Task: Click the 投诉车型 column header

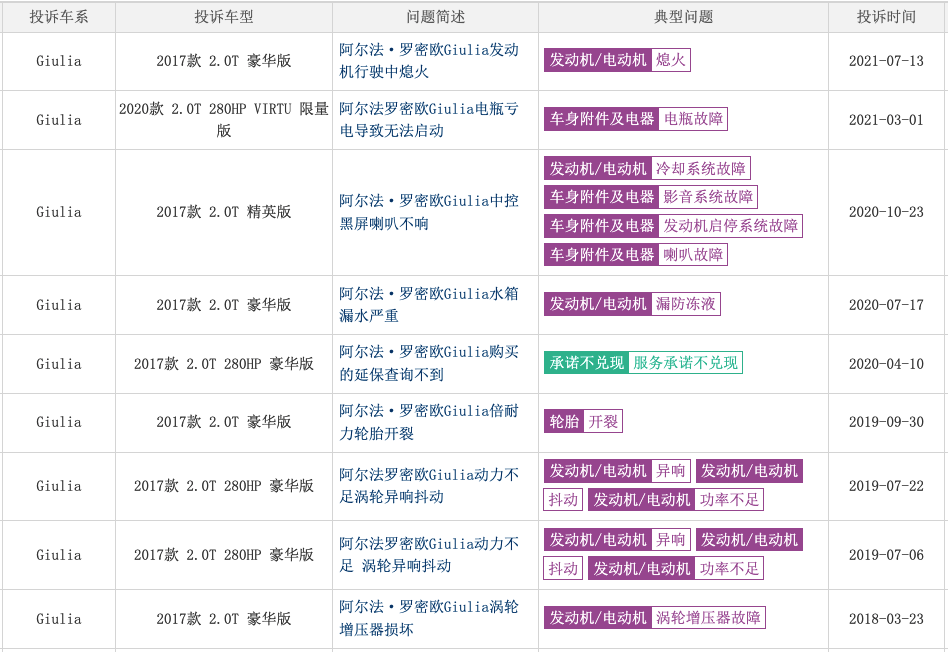Action: tap(224, 17)
